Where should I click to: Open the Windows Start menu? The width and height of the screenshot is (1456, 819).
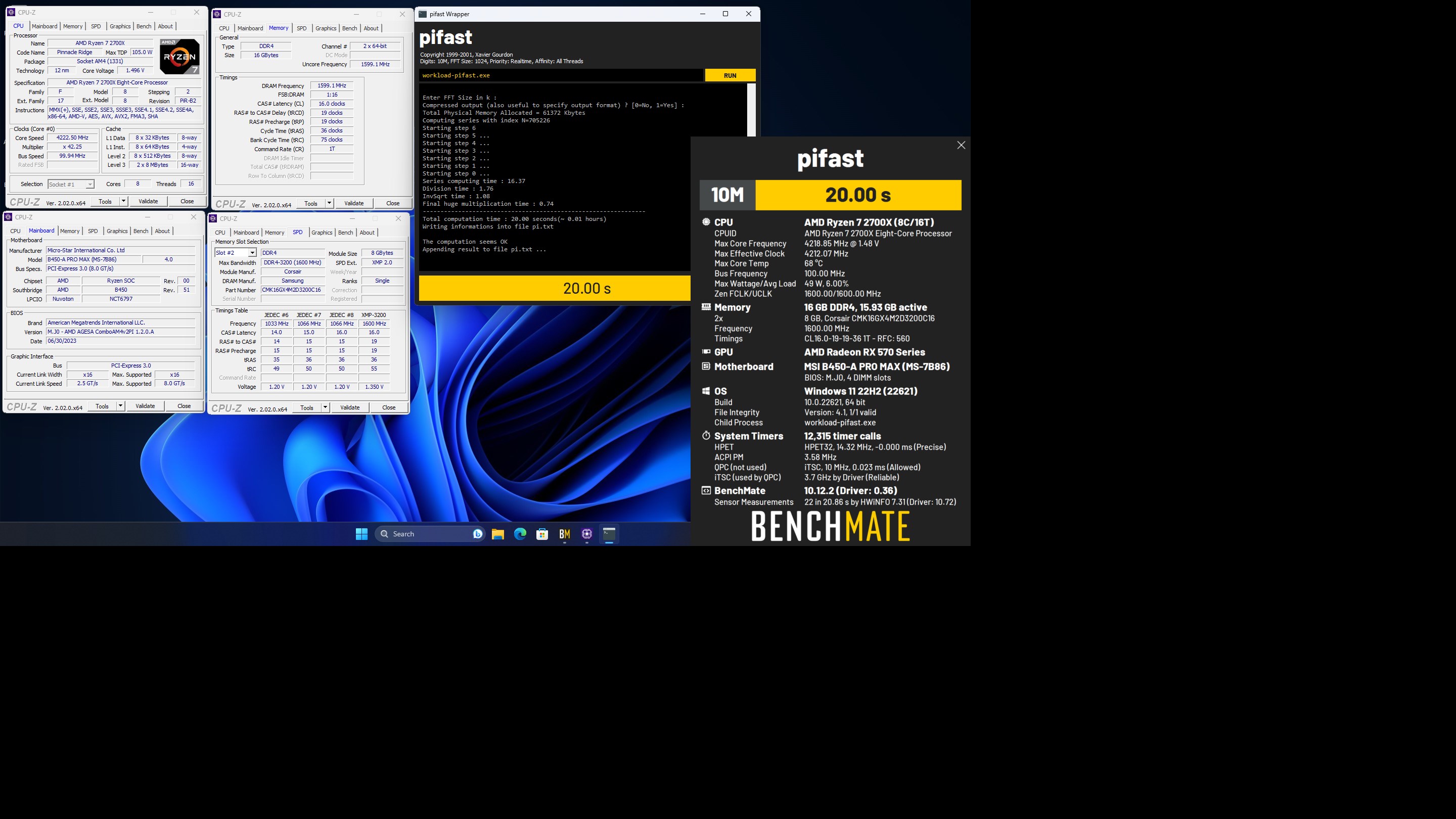[x=362, y=533]
